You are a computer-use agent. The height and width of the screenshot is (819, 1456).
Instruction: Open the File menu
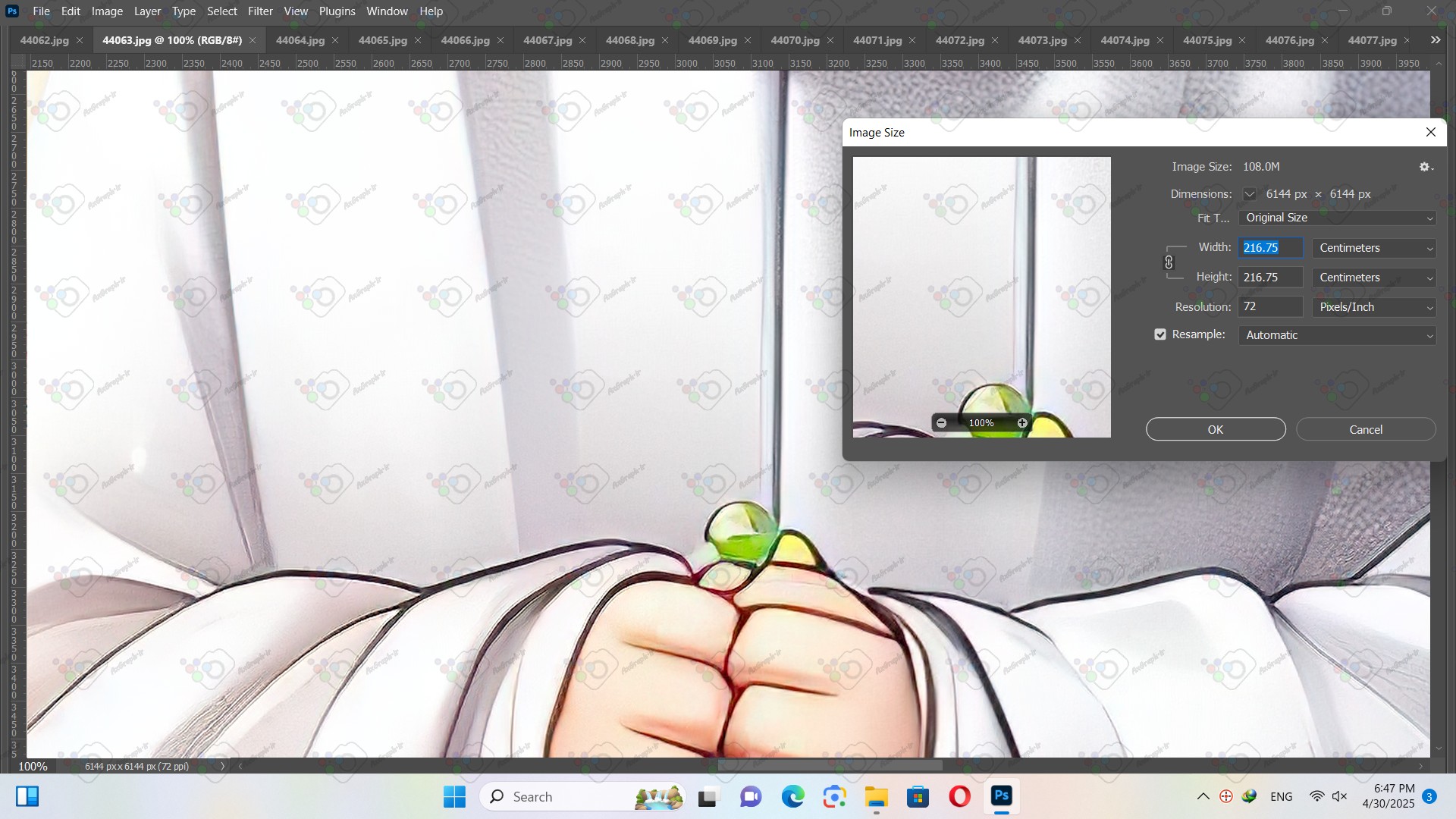pyautogui.click(x=41, y=11)
